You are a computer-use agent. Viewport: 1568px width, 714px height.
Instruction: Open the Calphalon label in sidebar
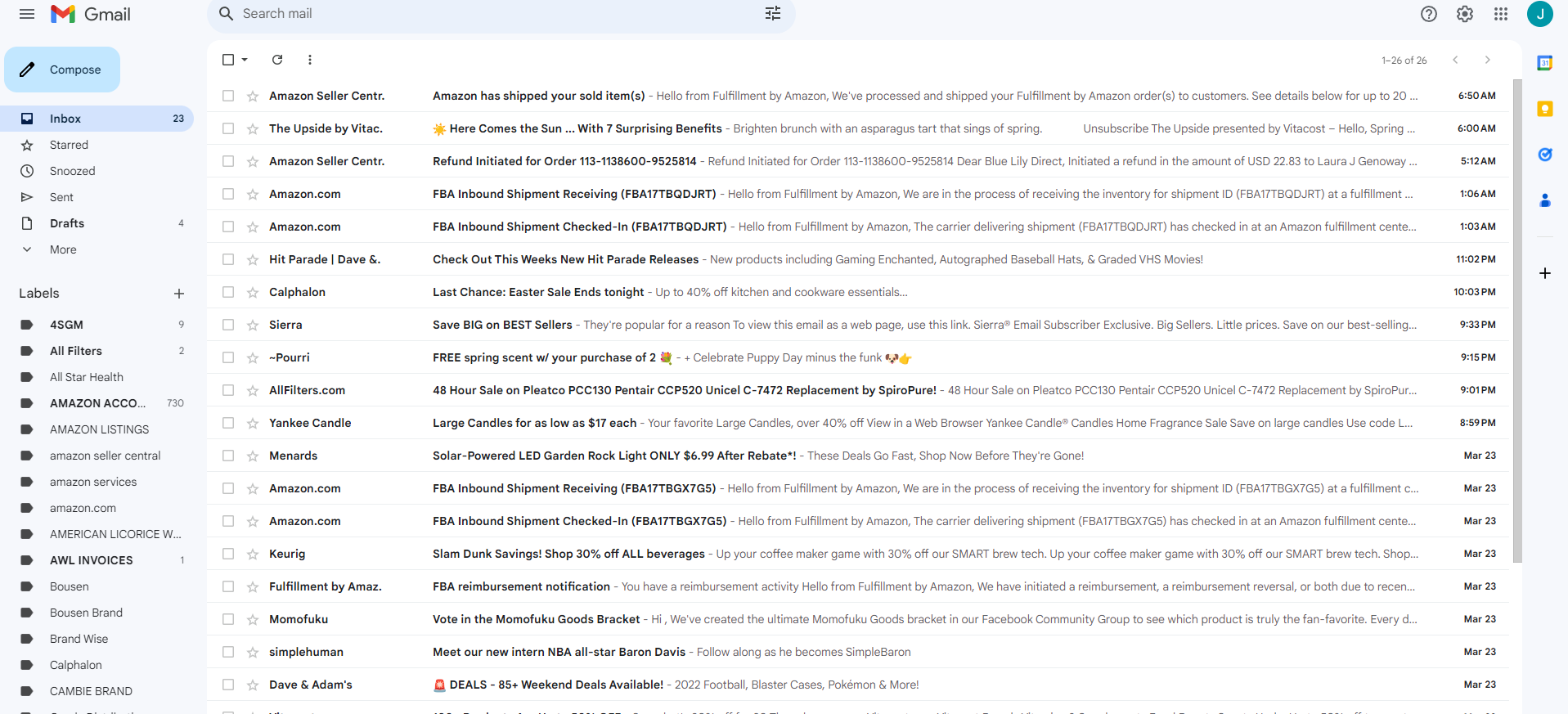tap(97, 665)
